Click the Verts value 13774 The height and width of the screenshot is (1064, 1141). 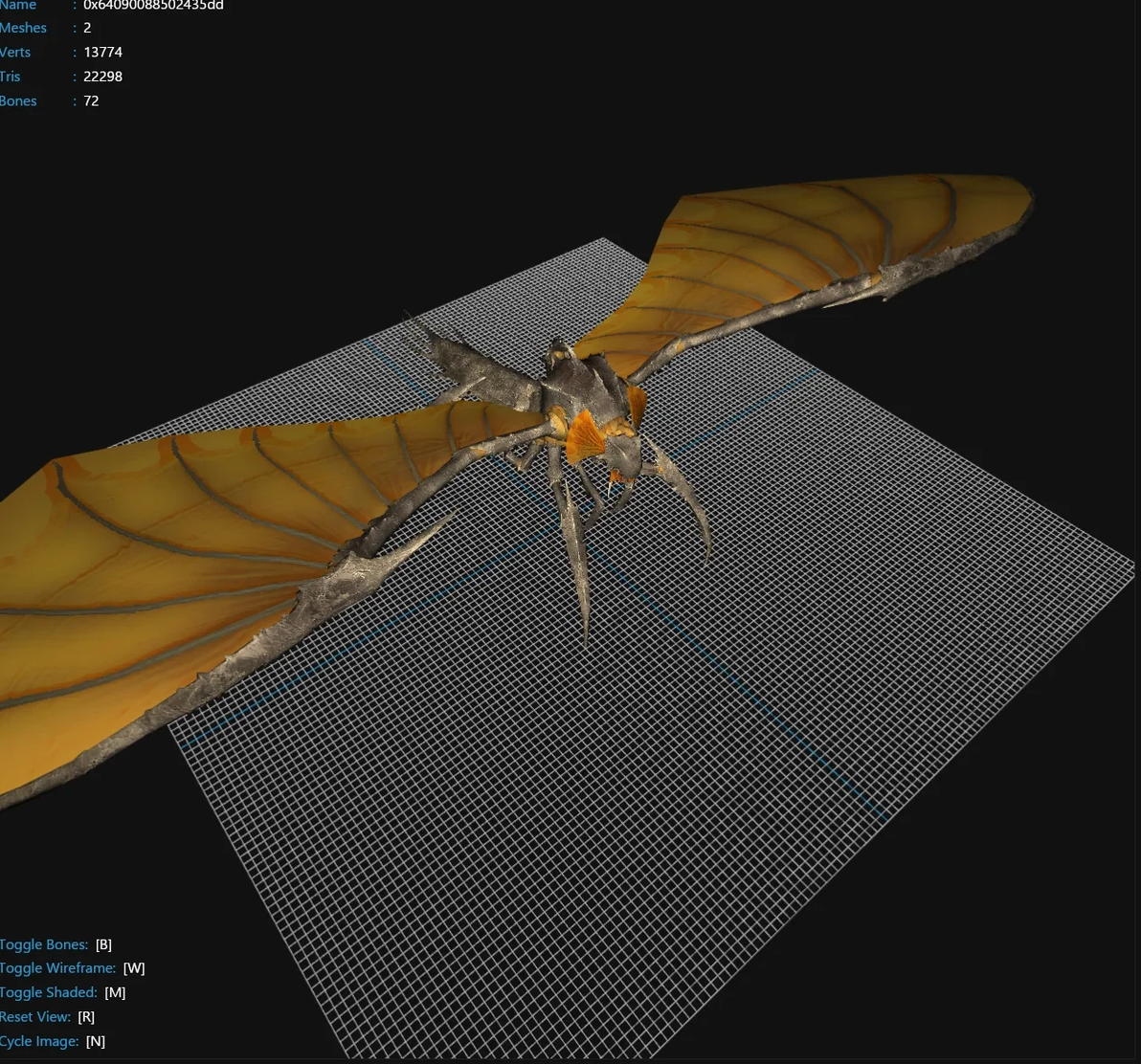coord(102,53)
